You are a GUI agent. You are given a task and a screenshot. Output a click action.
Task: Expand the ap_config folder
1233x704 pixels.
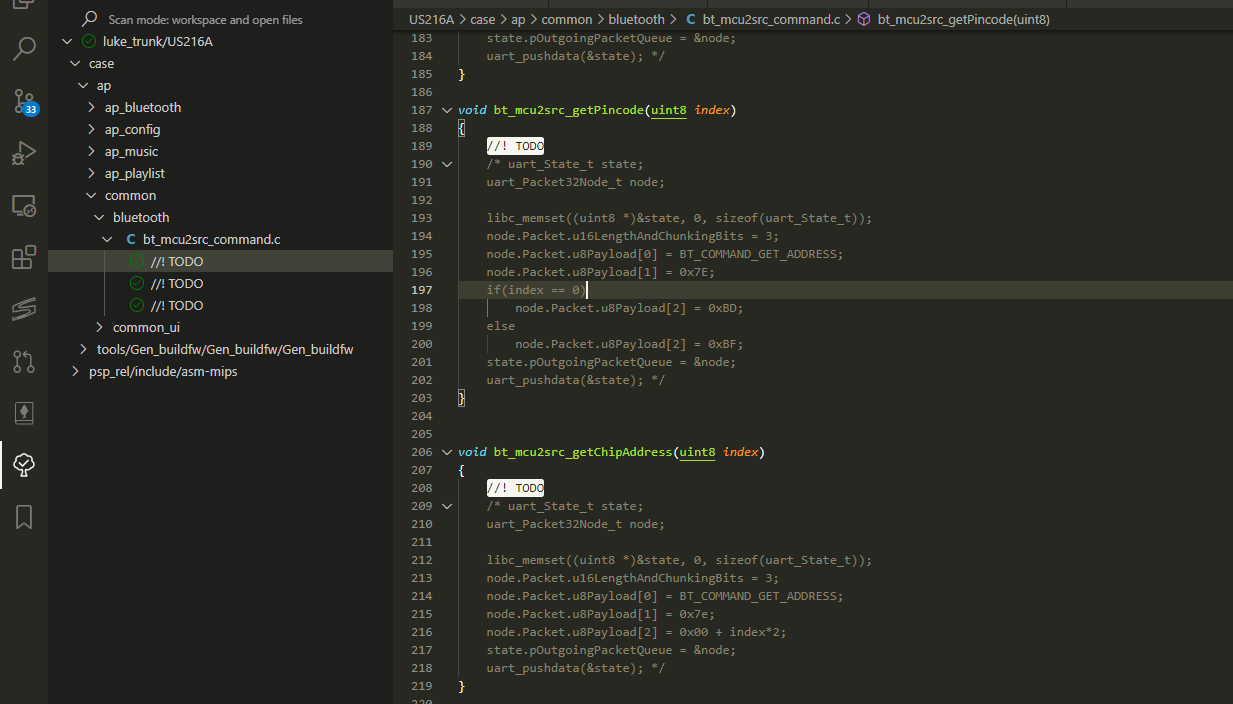91,129
